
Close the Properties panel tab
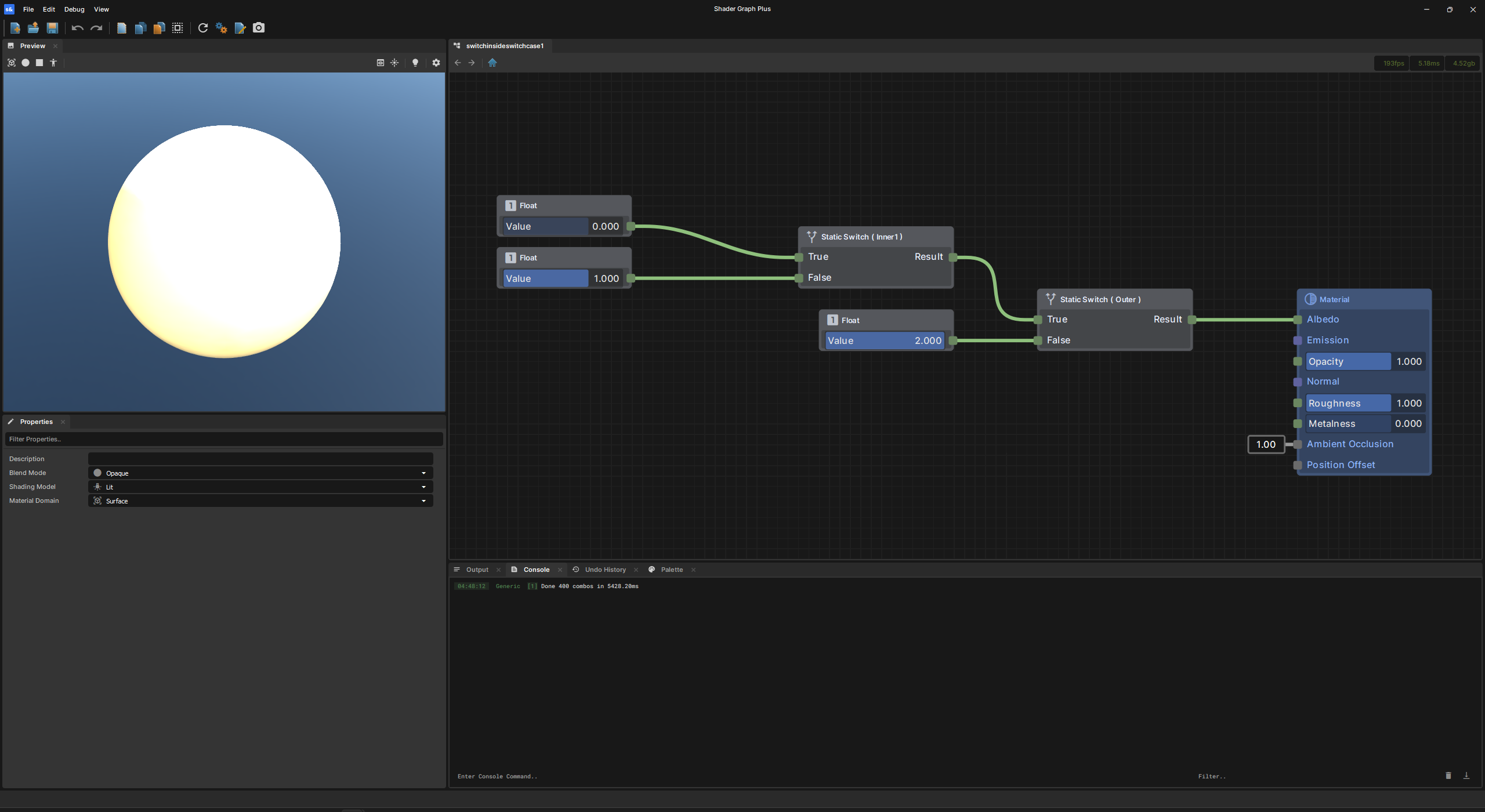point(63,422)
